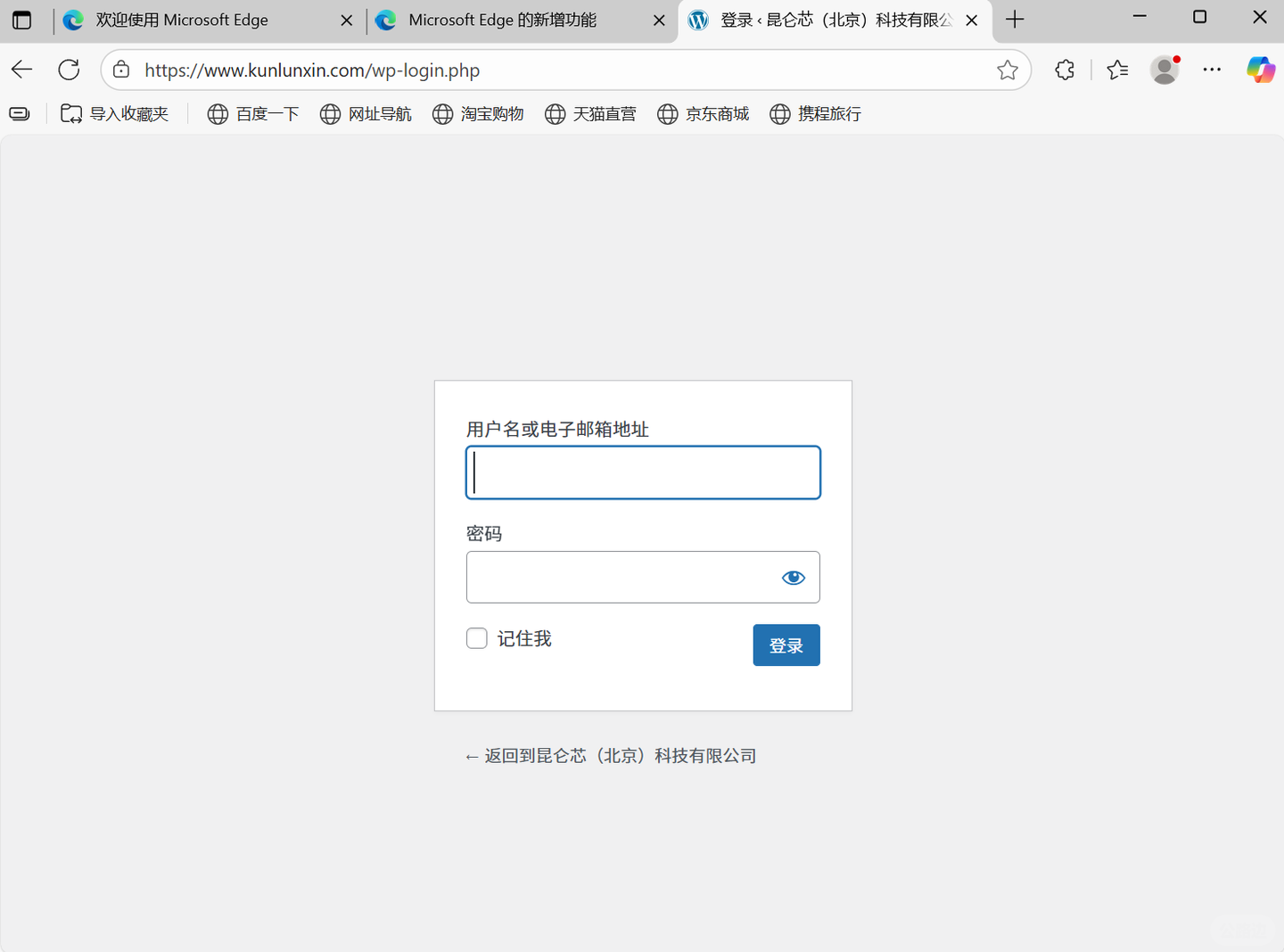Focus the 密码 input field
This screenshot has height=952, width=1284.
pos(643,578)
